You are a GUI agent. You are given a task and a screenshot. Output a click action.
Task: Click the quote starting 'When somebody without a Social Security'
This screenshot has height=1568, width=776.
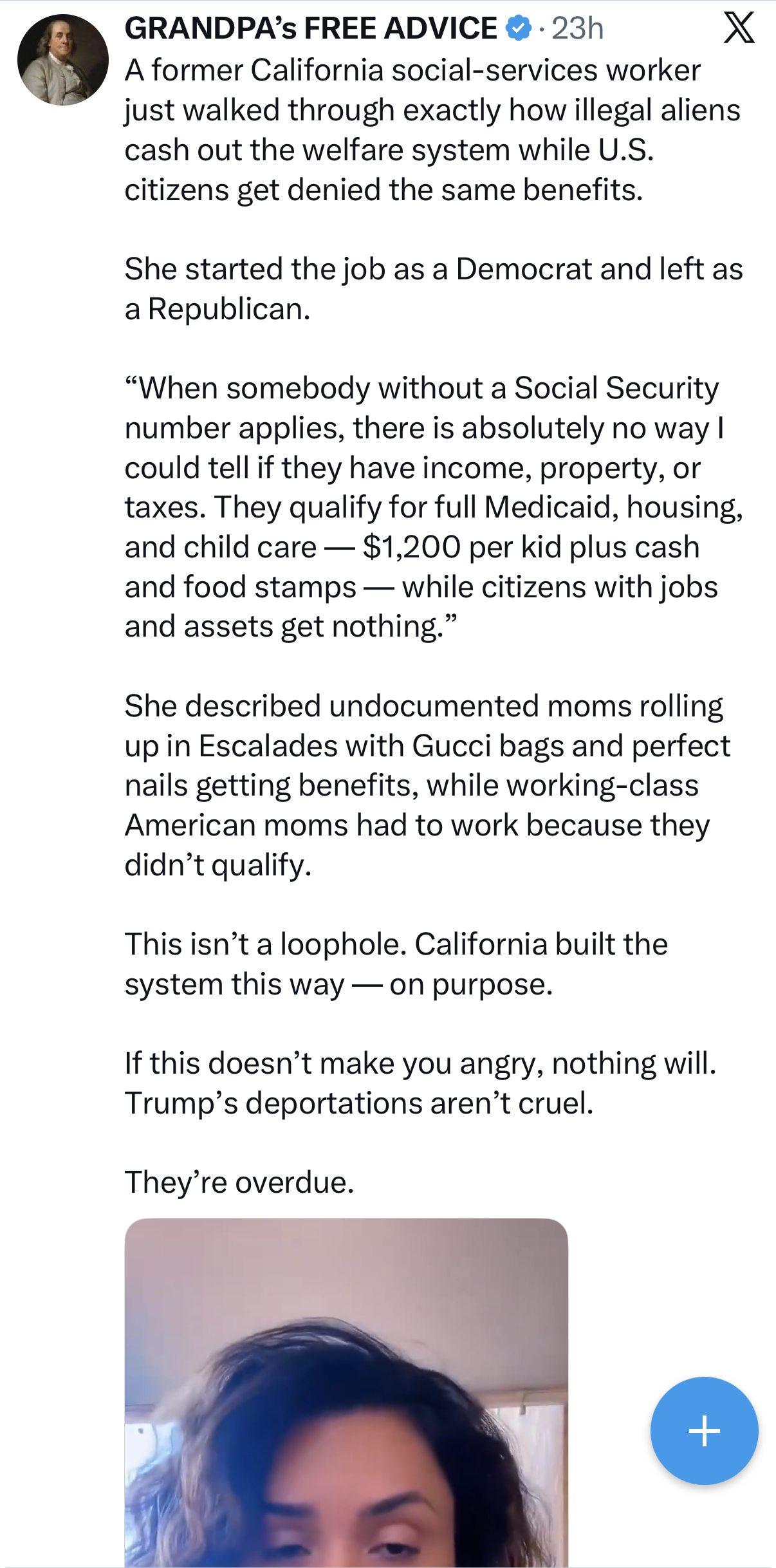point(434,507)
